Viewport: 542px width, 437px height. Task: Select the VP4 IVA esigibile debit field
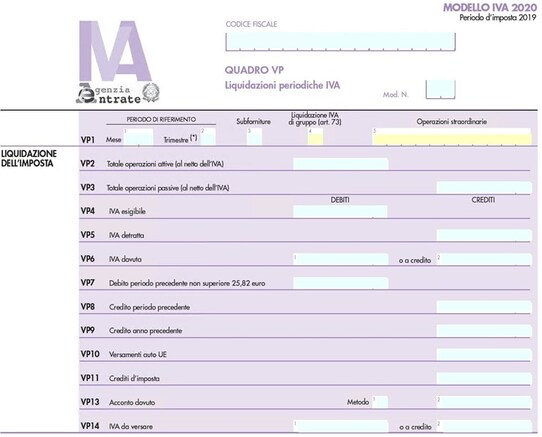(340, 211)
